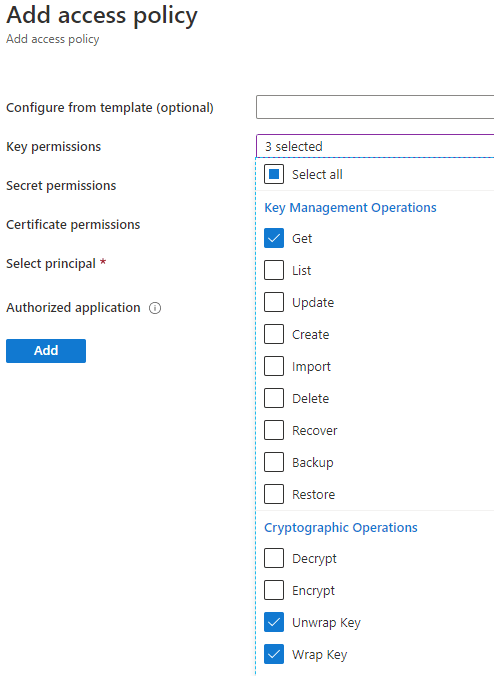Select the Delete permission checkbox
The image size is (494, 676).
click(x=274, y=398)
